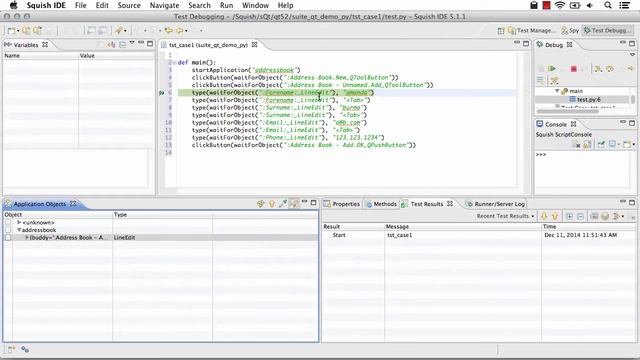Tick the checkbox for the unknown object row

click(x=8, y=222)
